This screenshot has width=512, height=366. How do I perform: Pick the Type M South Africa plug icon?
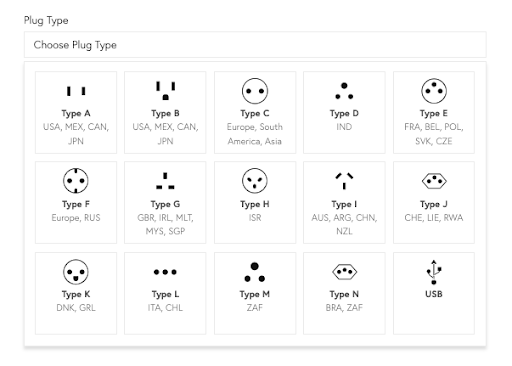[x=255, y=272]
